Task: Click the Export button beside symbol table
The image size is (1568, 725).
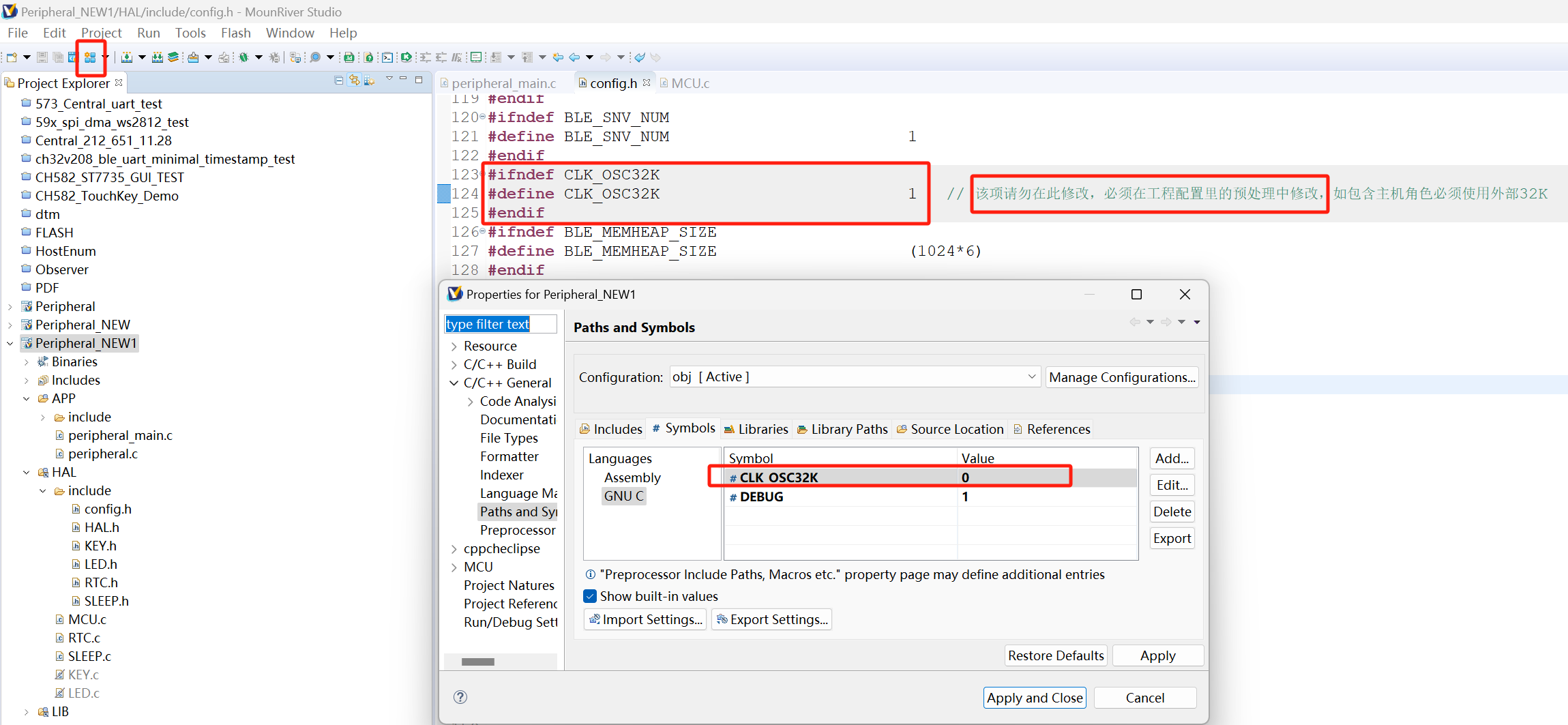Action: click(1172, 538)
